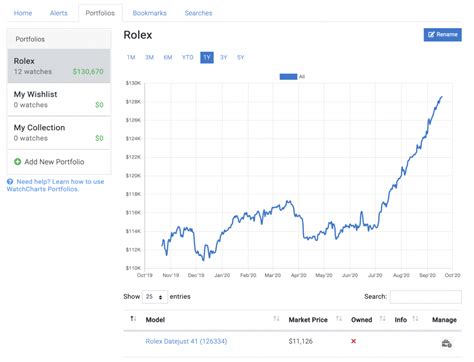Image resolution: width=474 pixels, height=362 pixels.
Task: Open the Home tab
Action: tap(23, 13)
